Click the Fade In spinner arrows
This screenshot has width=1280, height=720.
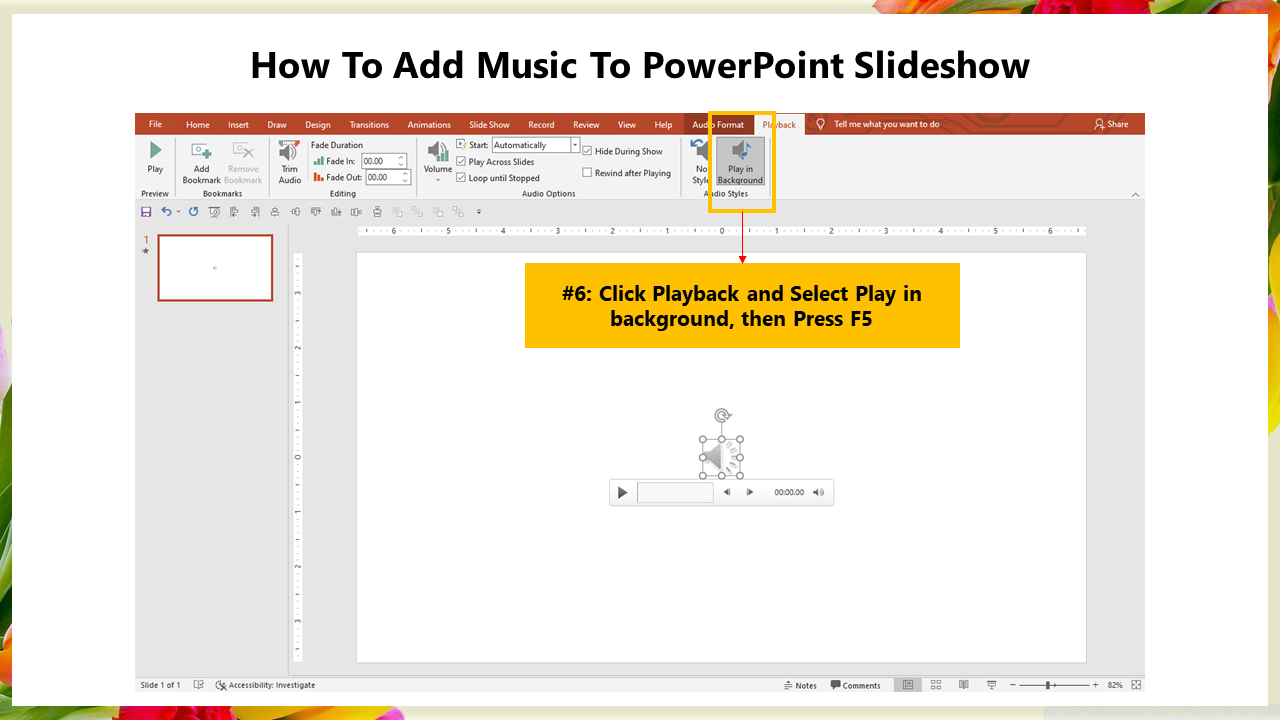(x=403, y=160)
